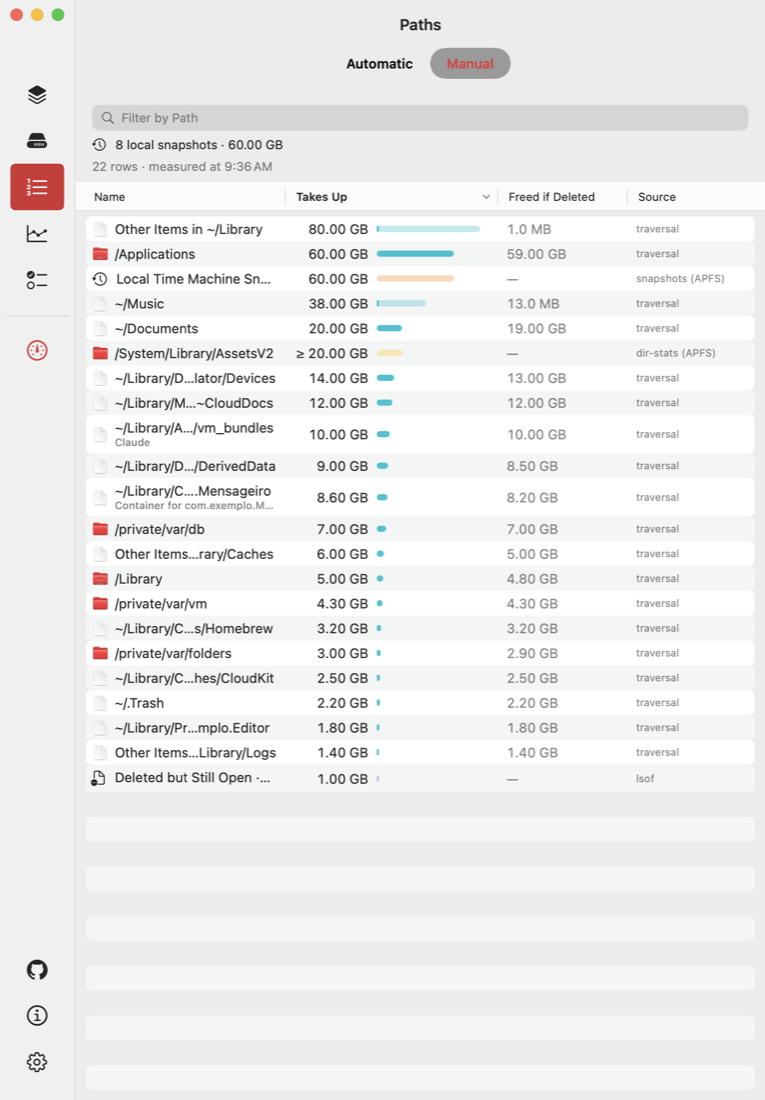
Task: Select Other Items...Library/Logs row
Action: coord(420,752)
